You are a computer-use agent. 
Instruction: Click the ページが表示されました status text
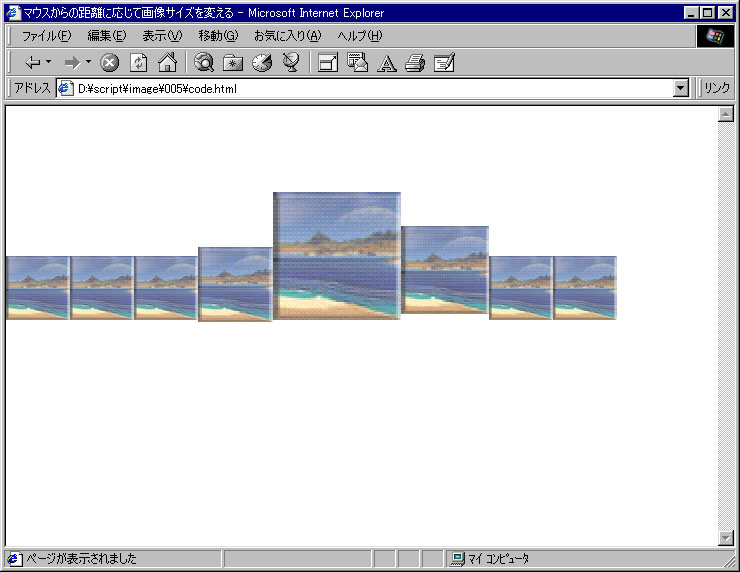click(81, 559)
